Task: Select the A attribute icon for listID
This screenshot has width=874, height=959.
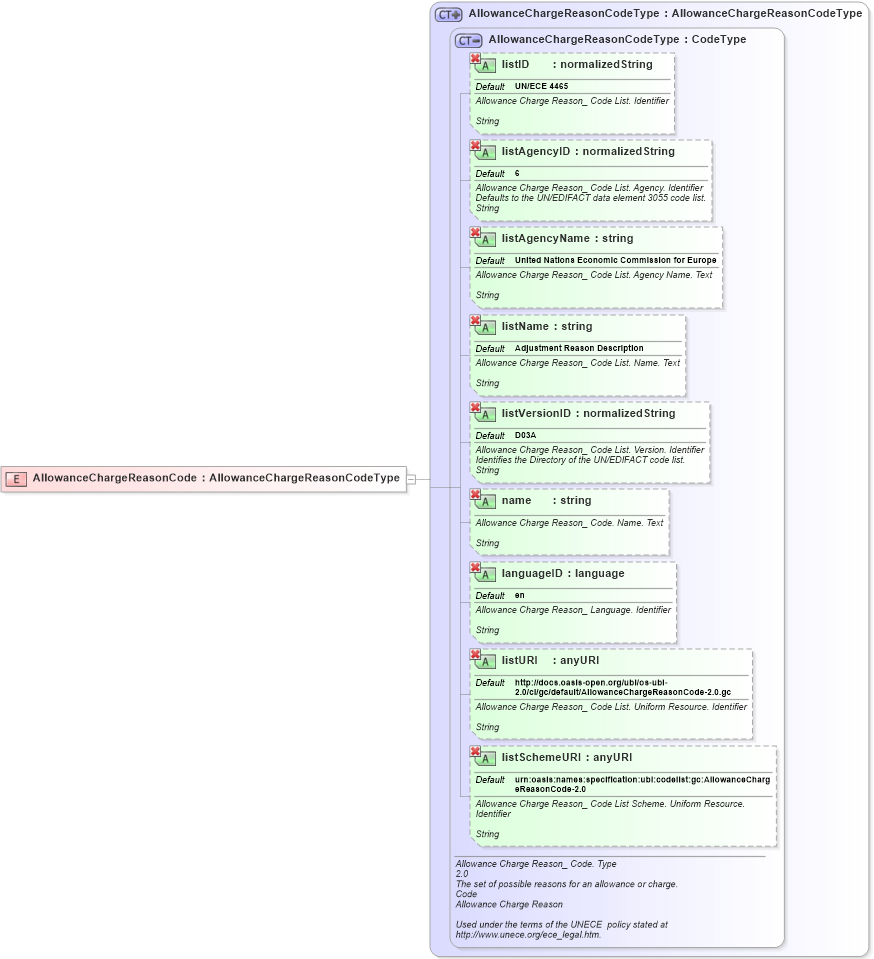Action: point(486,64)
